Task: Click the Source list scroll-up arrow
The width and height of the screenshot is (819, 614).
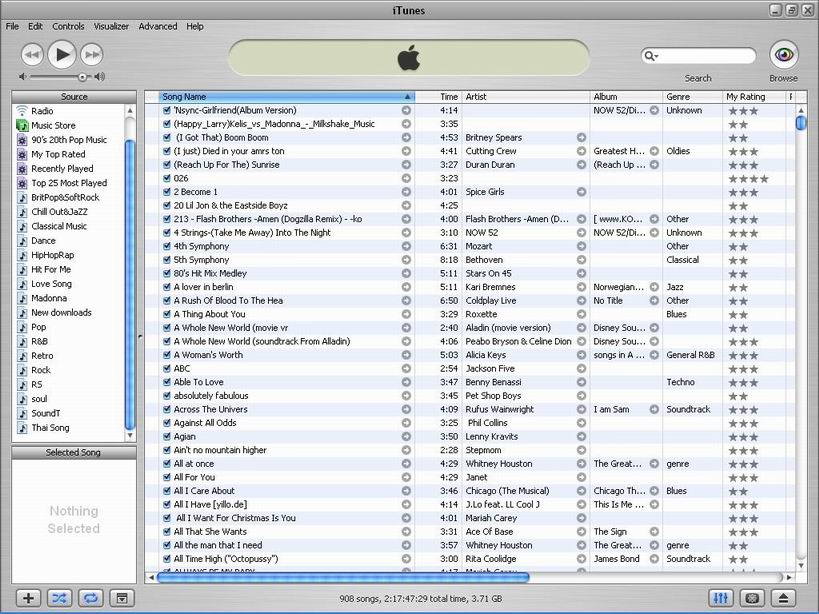Action: click(130, 111)
